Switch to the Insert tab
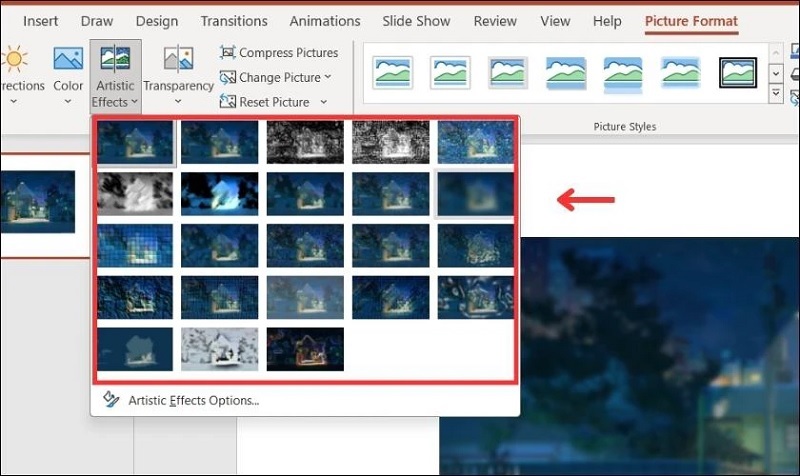The height and width of the screenshot is (476, 800). pos(40,21)
